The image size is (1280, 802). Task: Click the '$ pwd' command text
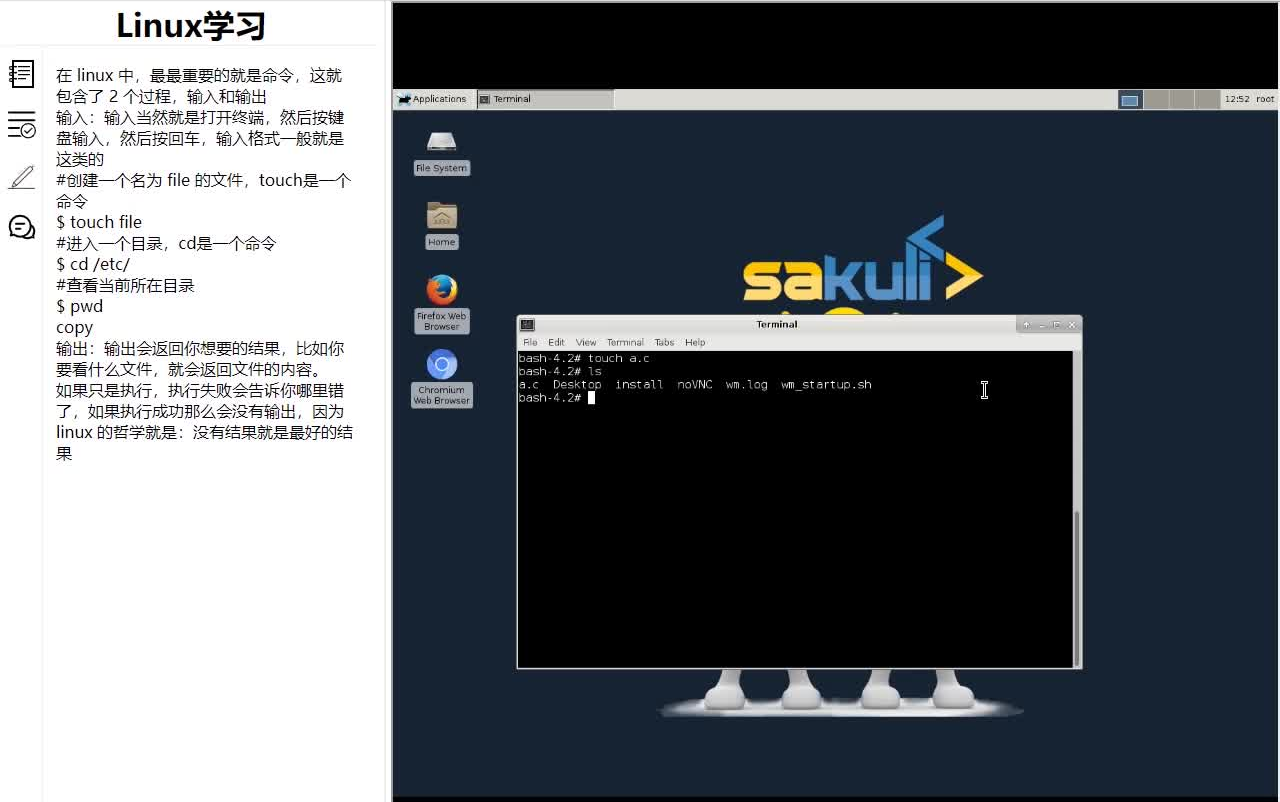(x=80, y=306)
